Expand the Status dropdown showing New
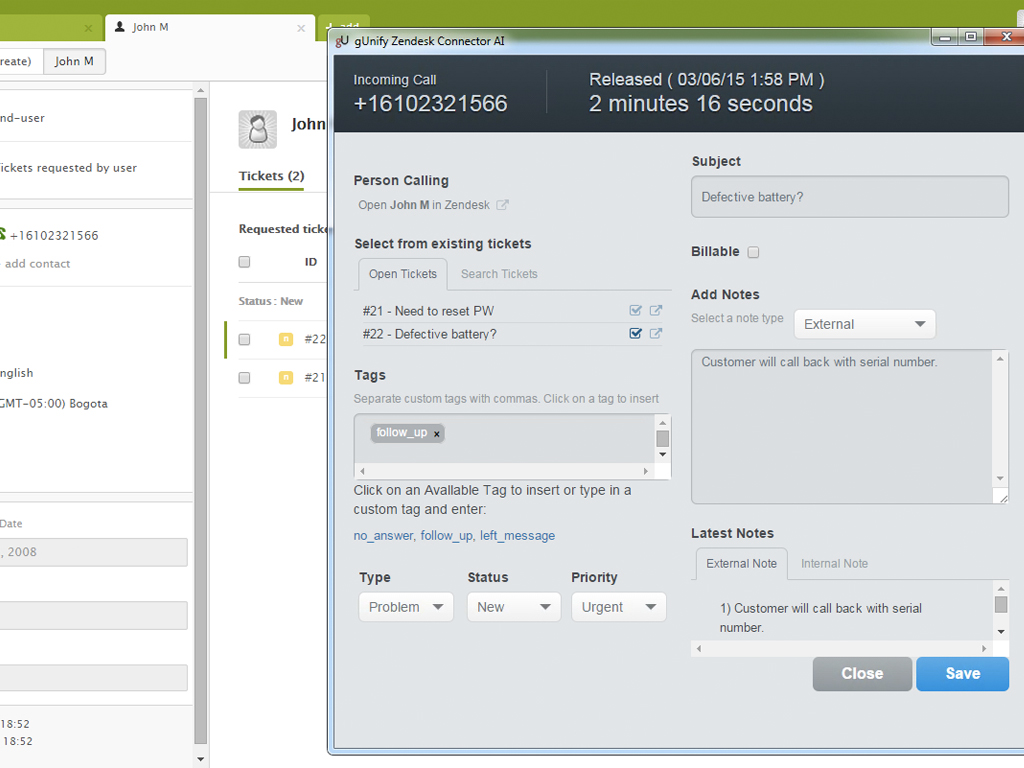 (x=514, y=607)
